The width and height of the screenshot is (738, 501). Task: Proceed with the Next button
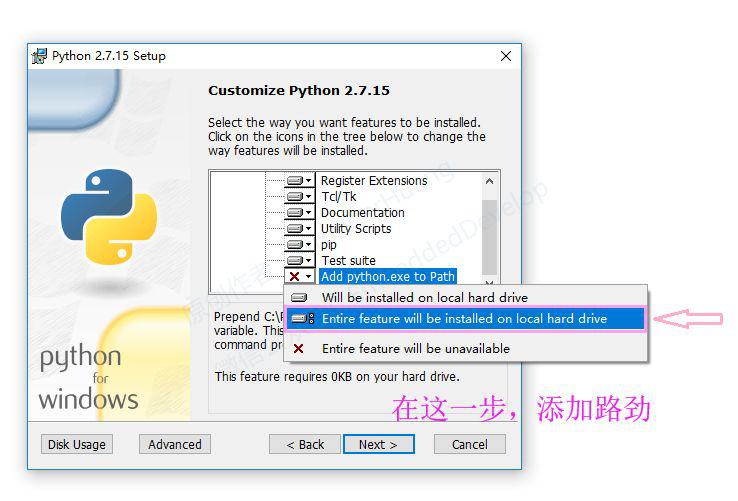click(x=378, y=444)
